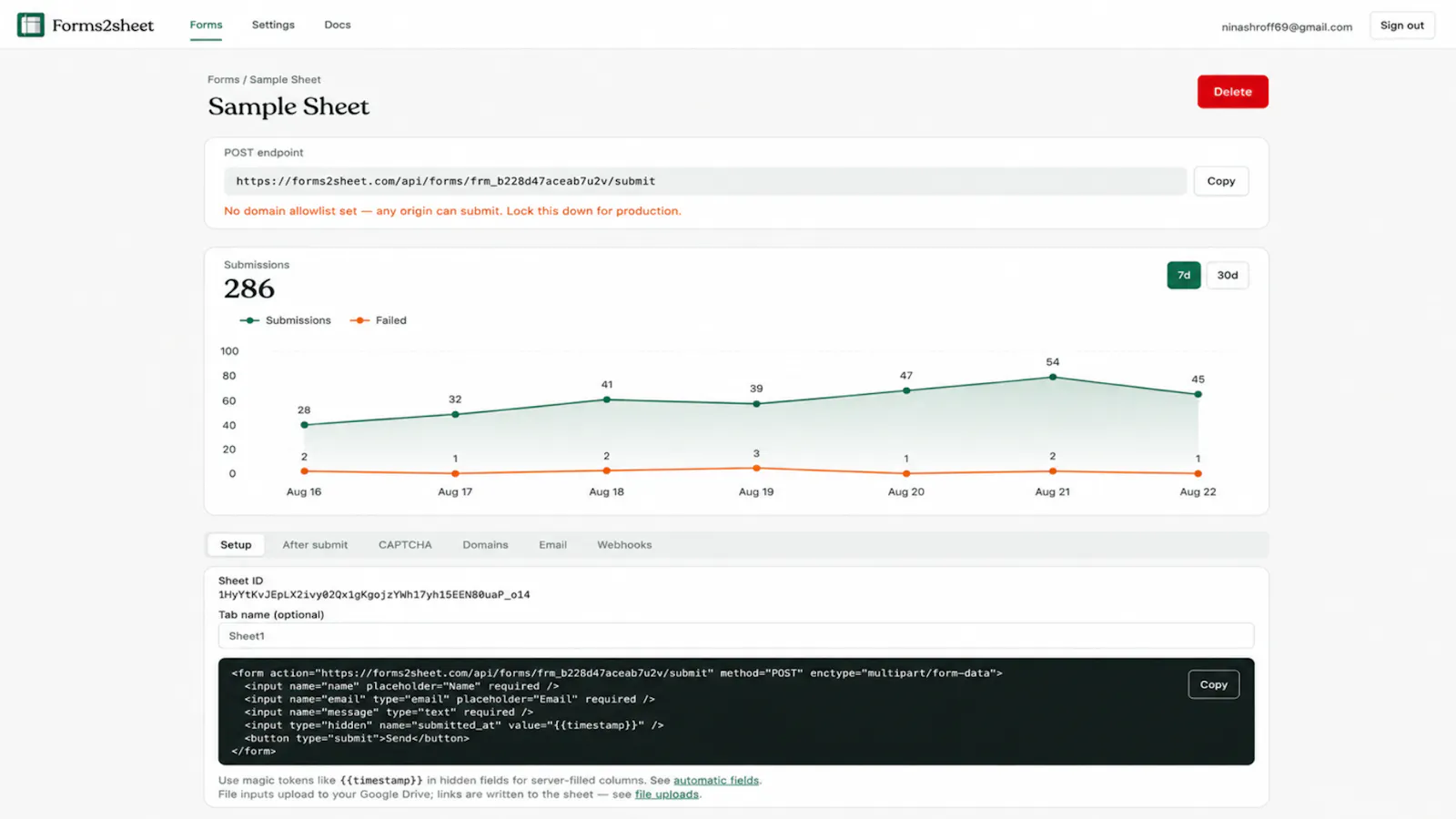
Task: Copy the HTML form code snippet
Action: (1213, 684)
